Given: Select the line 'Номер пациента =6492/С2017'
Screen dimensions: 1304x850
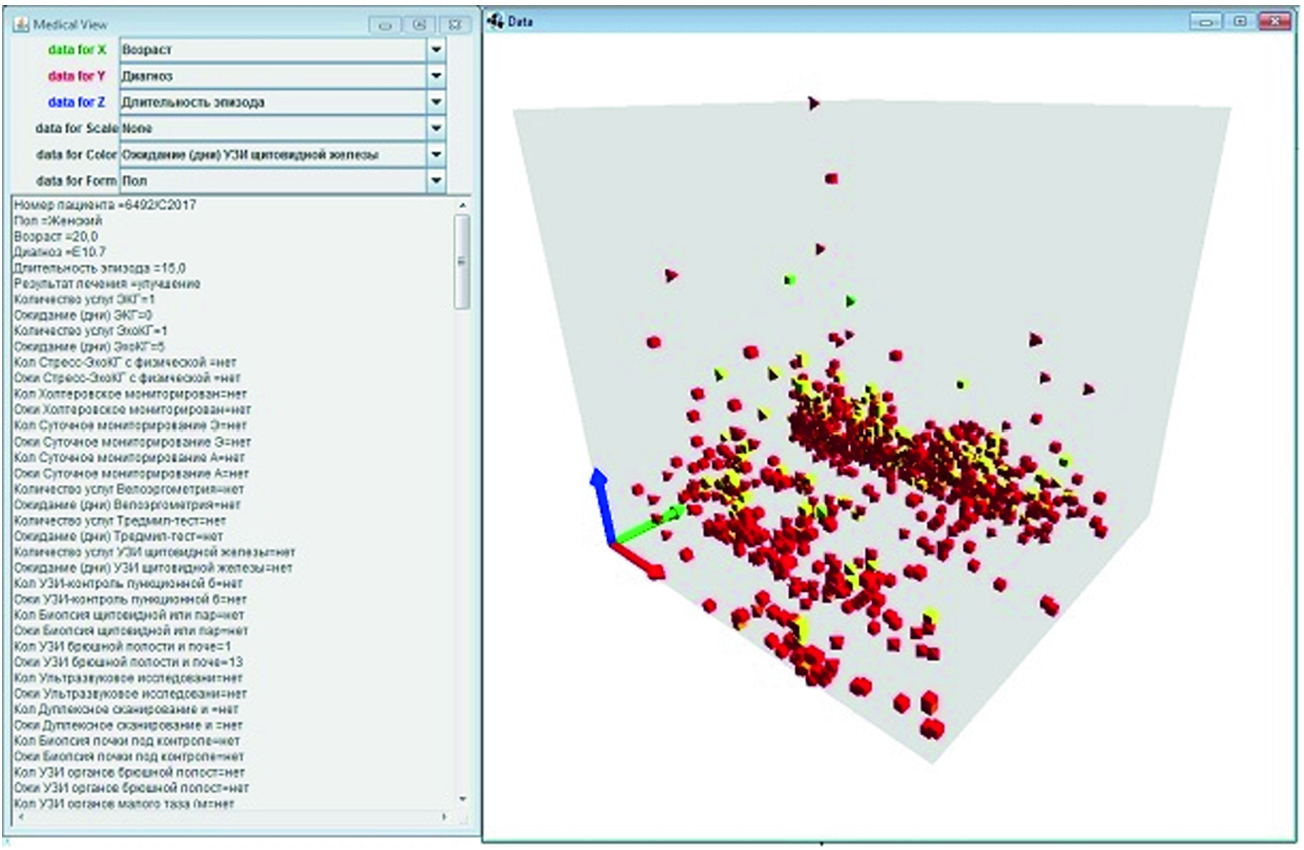Looking at the screenshot, I should click(105, 205).
